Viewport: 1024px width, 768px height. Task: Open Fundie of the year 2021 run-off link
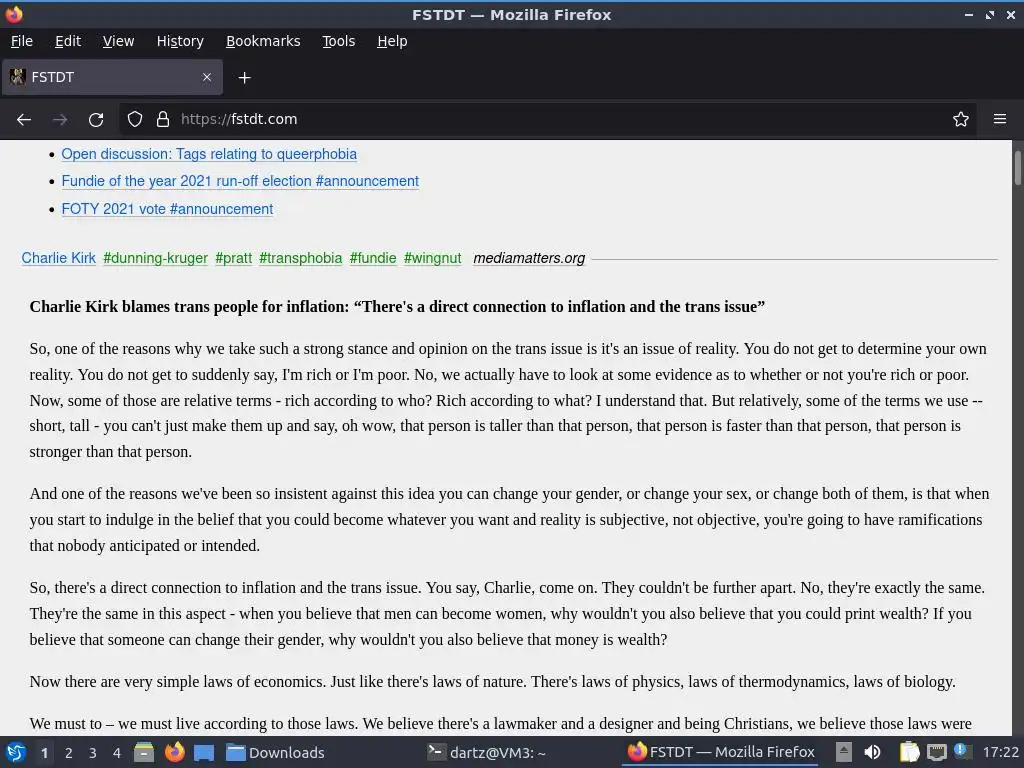tap(240, 181)
